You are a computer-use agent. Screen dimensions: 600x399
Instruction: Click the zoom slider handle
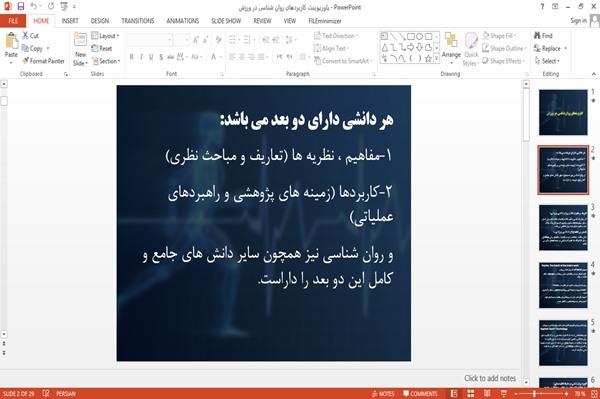(535, 393)
